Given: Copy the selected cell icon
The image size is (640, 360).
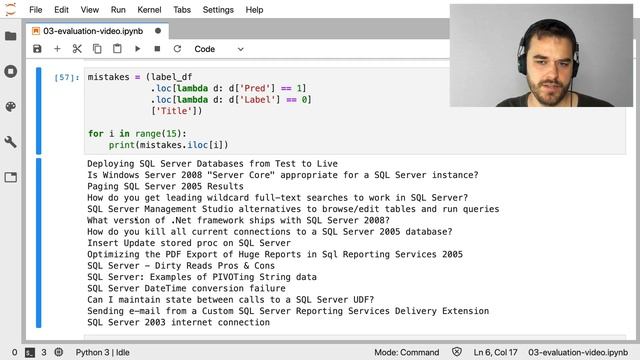Looking at the screenshot, I should [x=97, y=49].
